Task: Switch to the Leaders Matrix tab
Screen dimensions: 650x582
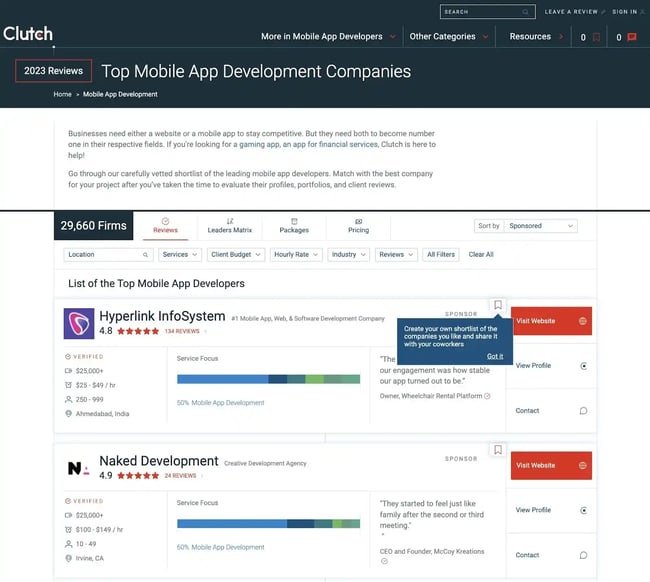Action: tap(230, 225)
